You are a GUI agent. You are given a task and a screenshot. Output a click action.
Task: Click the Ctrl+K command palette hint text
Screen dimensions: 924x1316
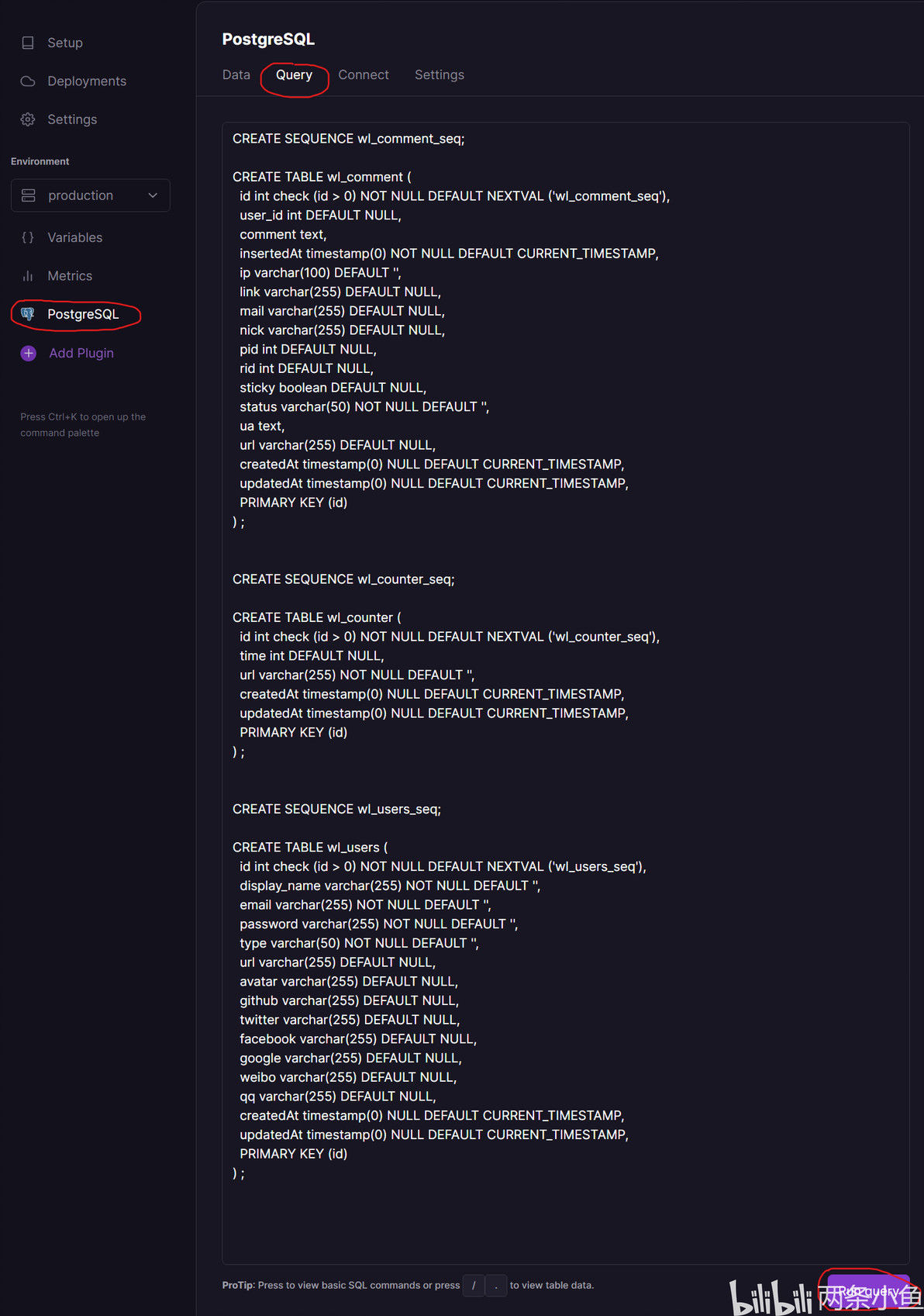click(x=83, y=425)
